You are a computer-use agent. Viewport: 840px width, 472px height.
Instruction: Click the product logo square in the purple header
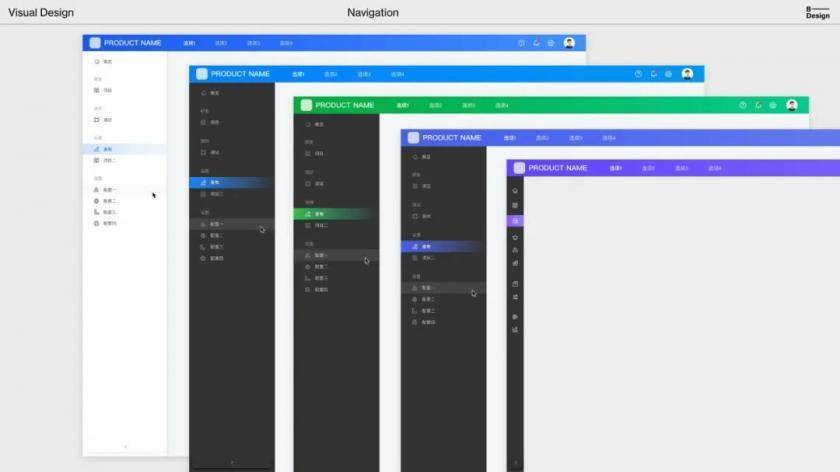point(519,168)
